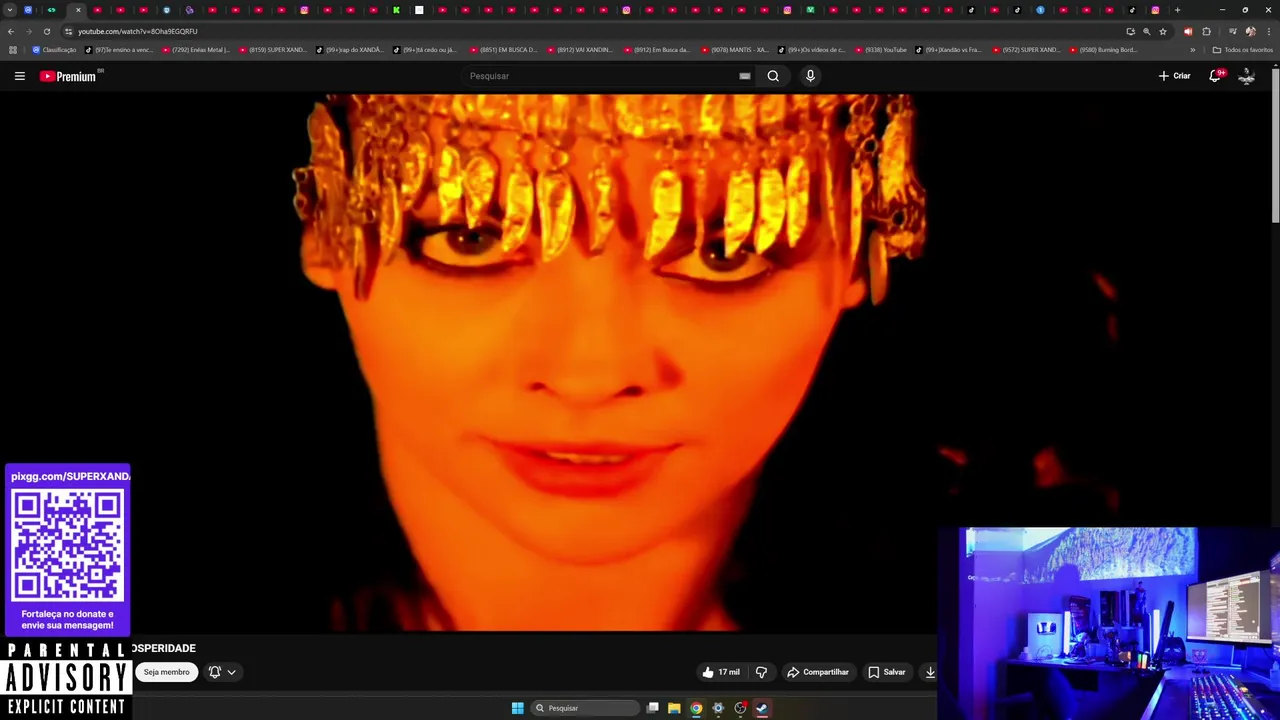
Task: Like the video with 17 mil thumbs up
Action: coord(721,672)
